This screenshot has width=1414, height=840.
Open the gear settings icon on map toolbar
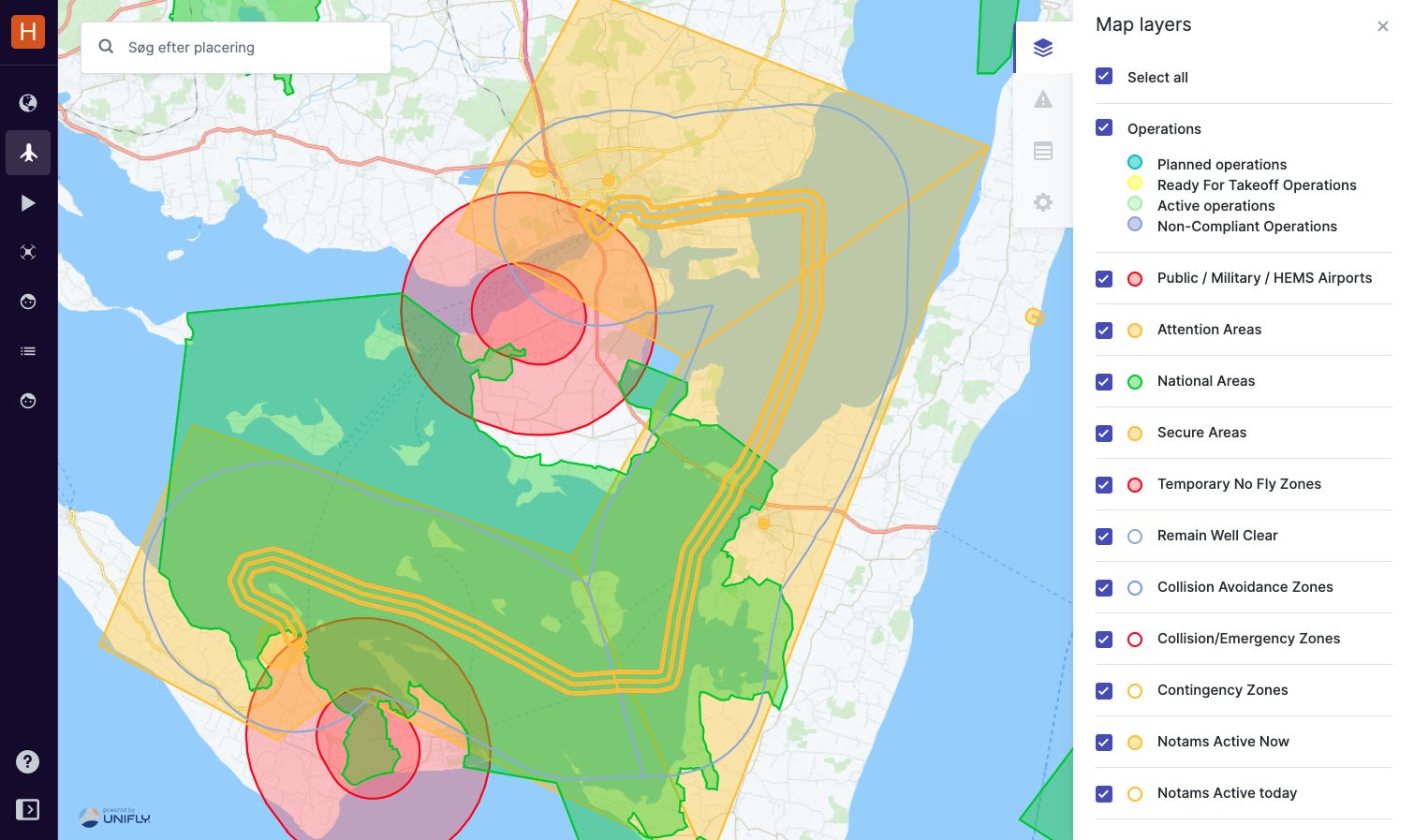point(1043,202)
